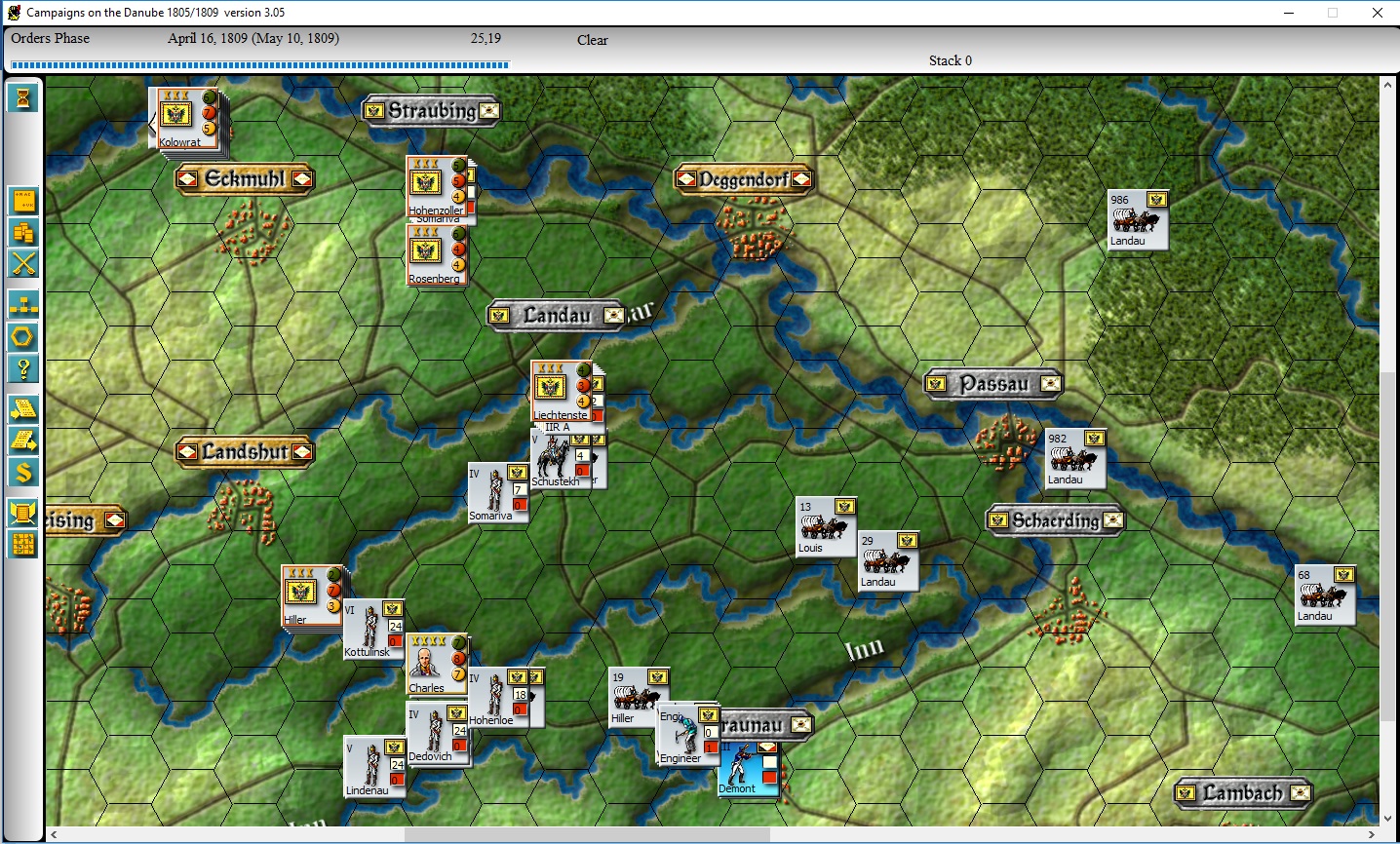Select the Liechtenstein corps counter
This screenshot has width=1400, height=844.
[561, 391]
